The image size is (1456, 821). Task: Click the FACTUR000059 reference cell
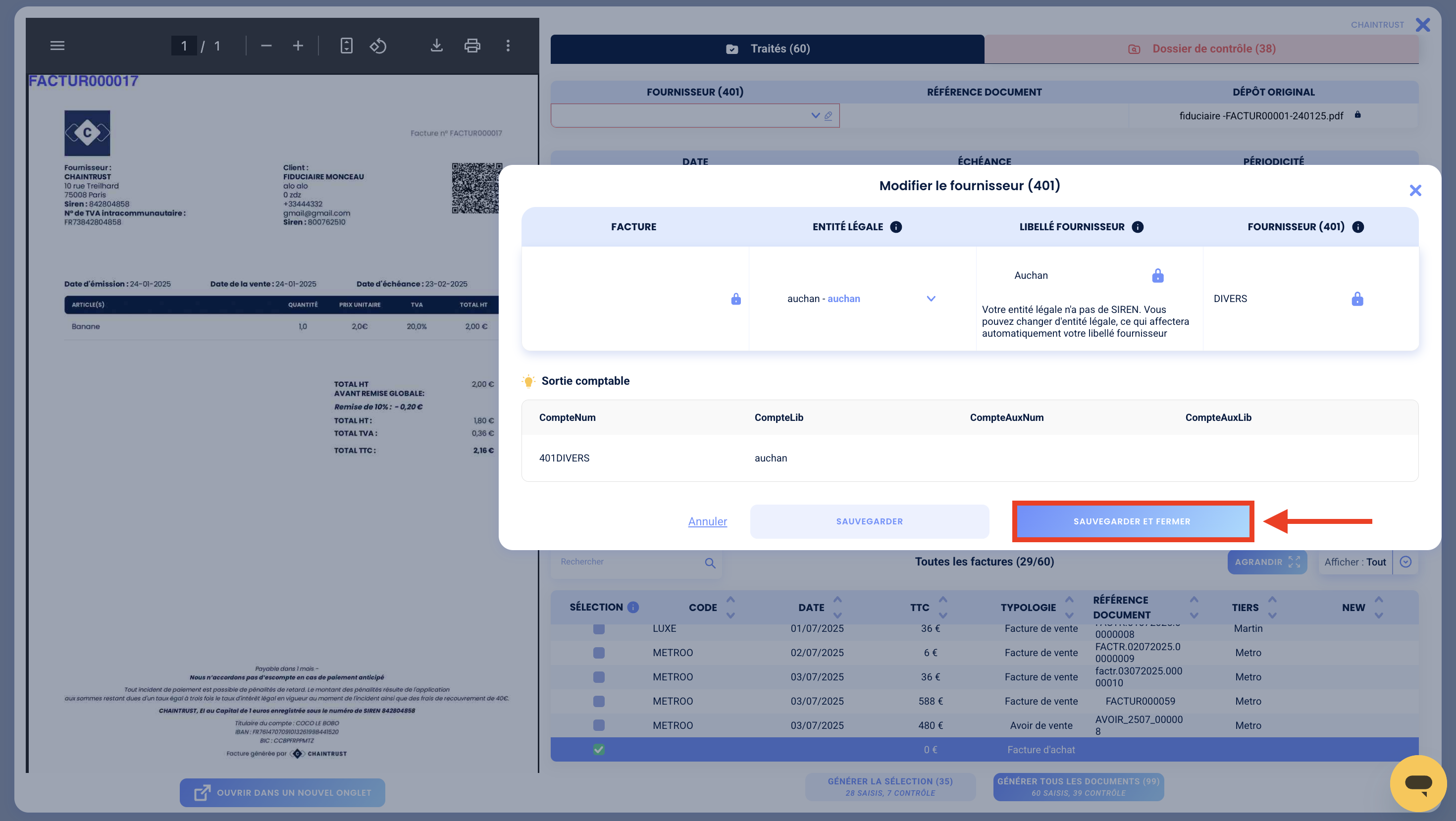coord(1140,702)
